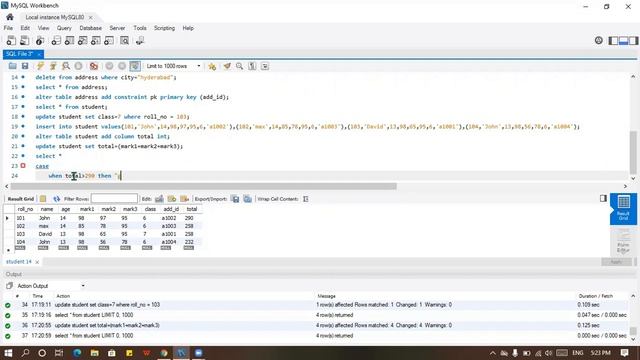640x360 pixels.
Task: Execute statement under cursor icon
Action: coord(53,66)
